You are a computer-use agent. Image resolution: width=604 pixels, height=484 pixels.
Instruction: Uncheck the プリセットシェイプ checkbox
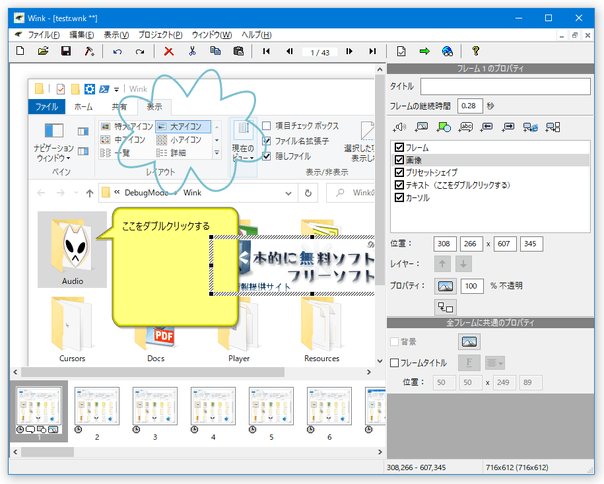coord(399,172)
